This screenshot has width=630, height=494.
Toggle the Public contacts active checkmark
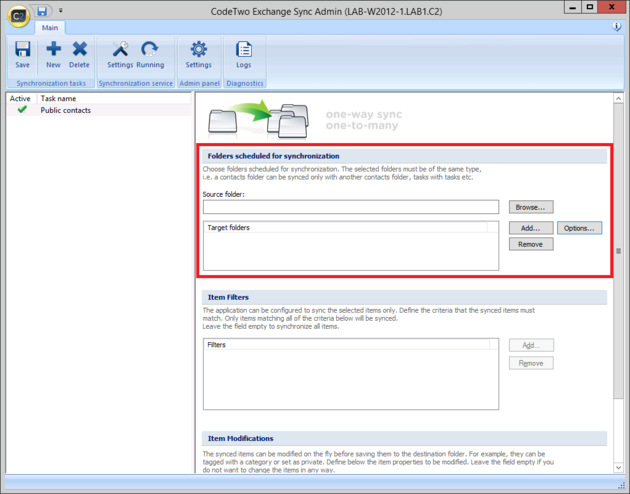[22, 109]
